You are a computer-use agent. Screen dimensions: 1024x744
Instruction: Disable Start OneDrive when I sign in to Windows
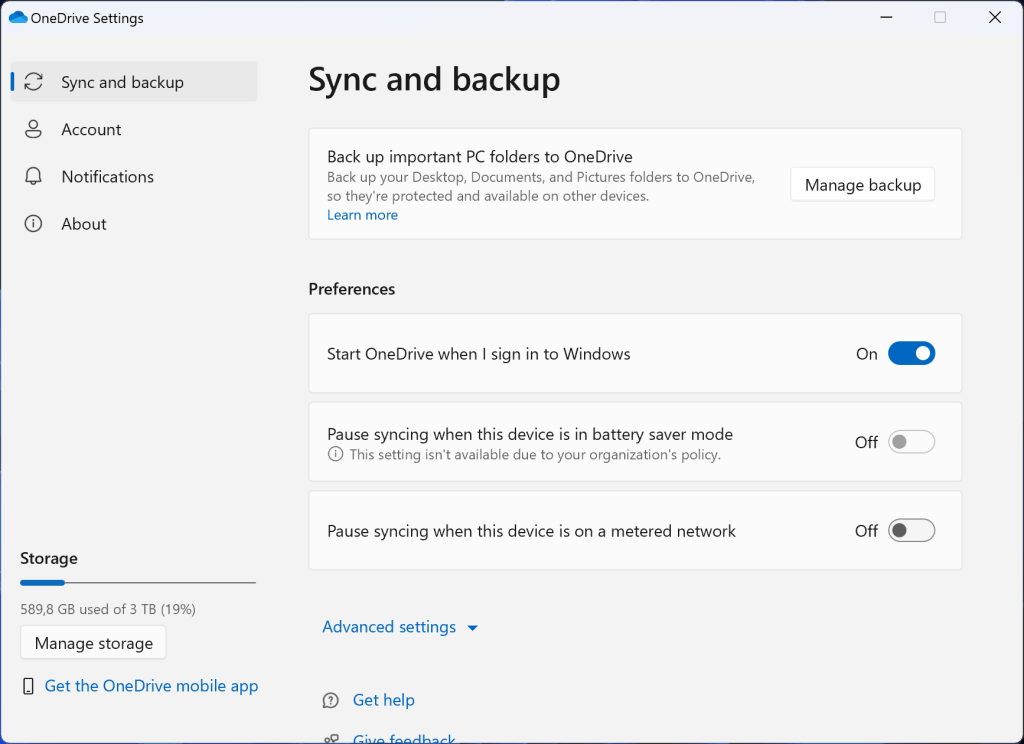click(911, 353)
